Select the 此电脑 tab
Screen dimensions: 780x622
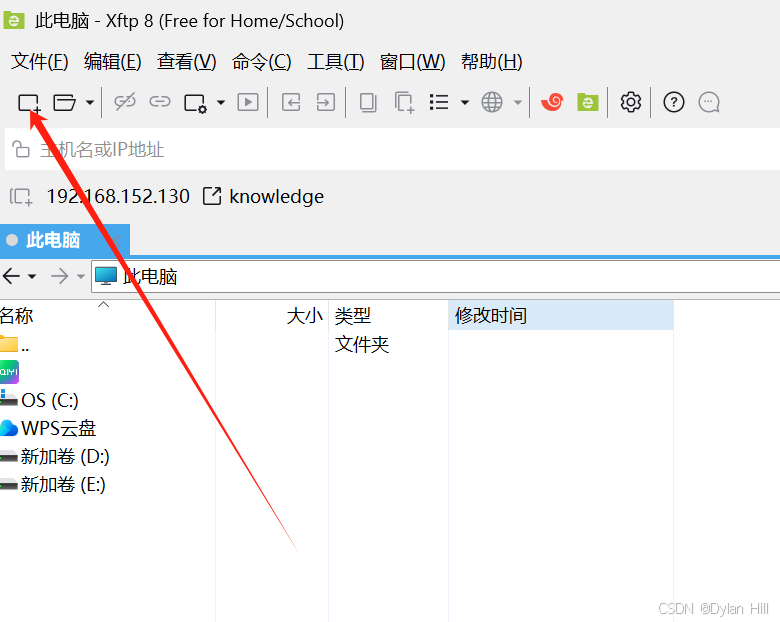(65, 240)
